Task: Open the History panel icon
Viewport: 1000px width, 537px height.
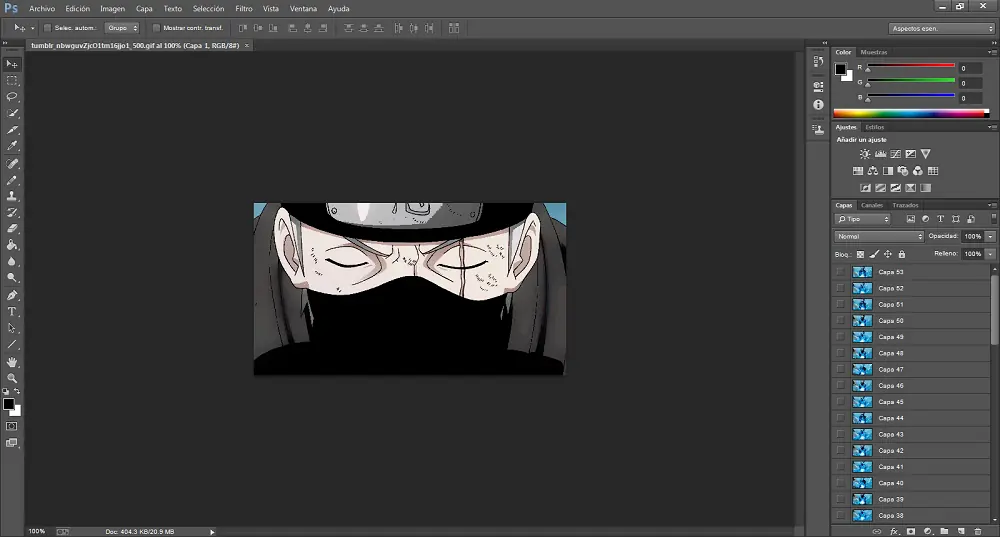Action: [818, 61]
